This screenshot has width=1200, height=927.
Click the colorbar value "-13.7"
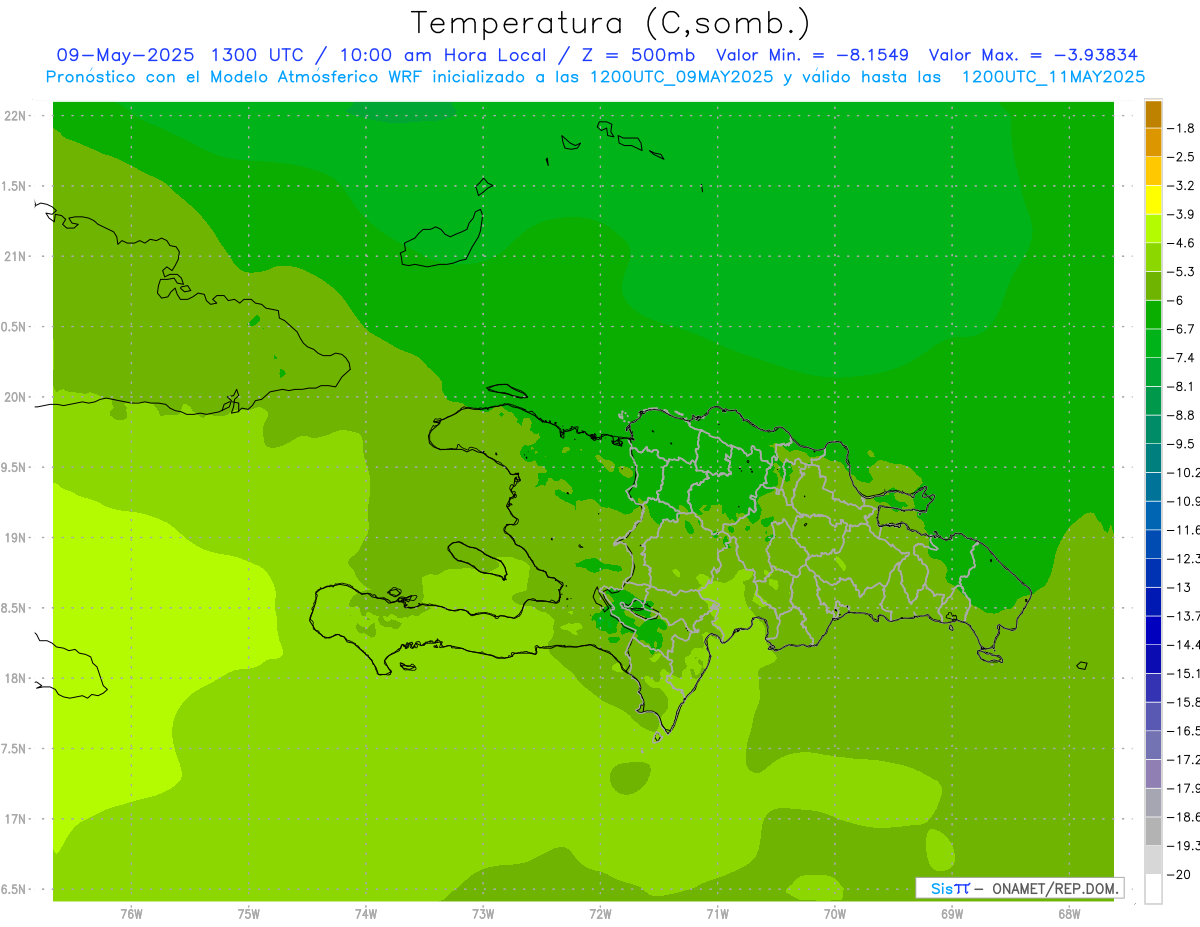click(1184, 616)
